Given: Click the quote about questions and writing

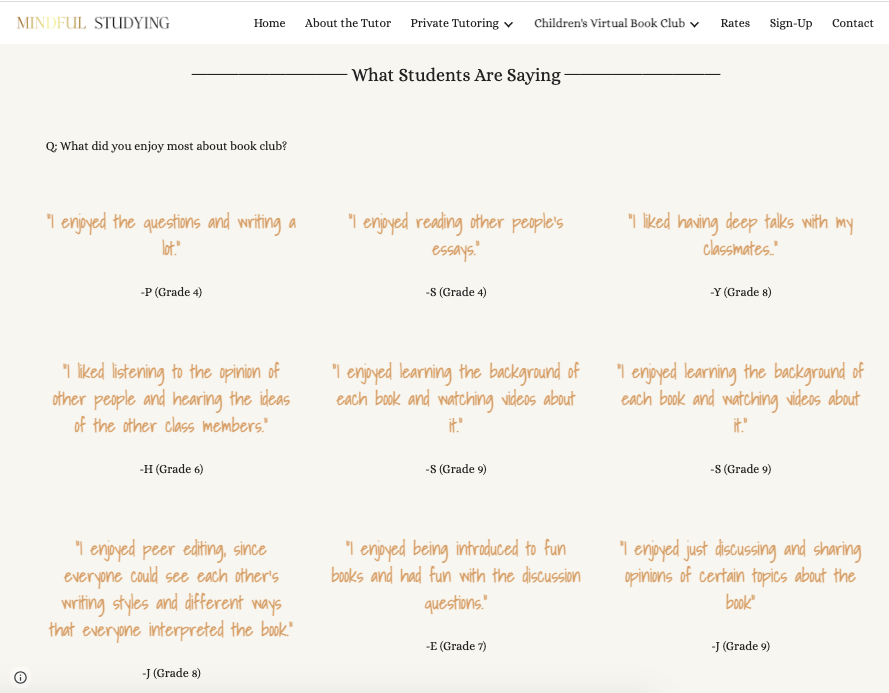Looking at the screenshot, I should click(171, 235).
